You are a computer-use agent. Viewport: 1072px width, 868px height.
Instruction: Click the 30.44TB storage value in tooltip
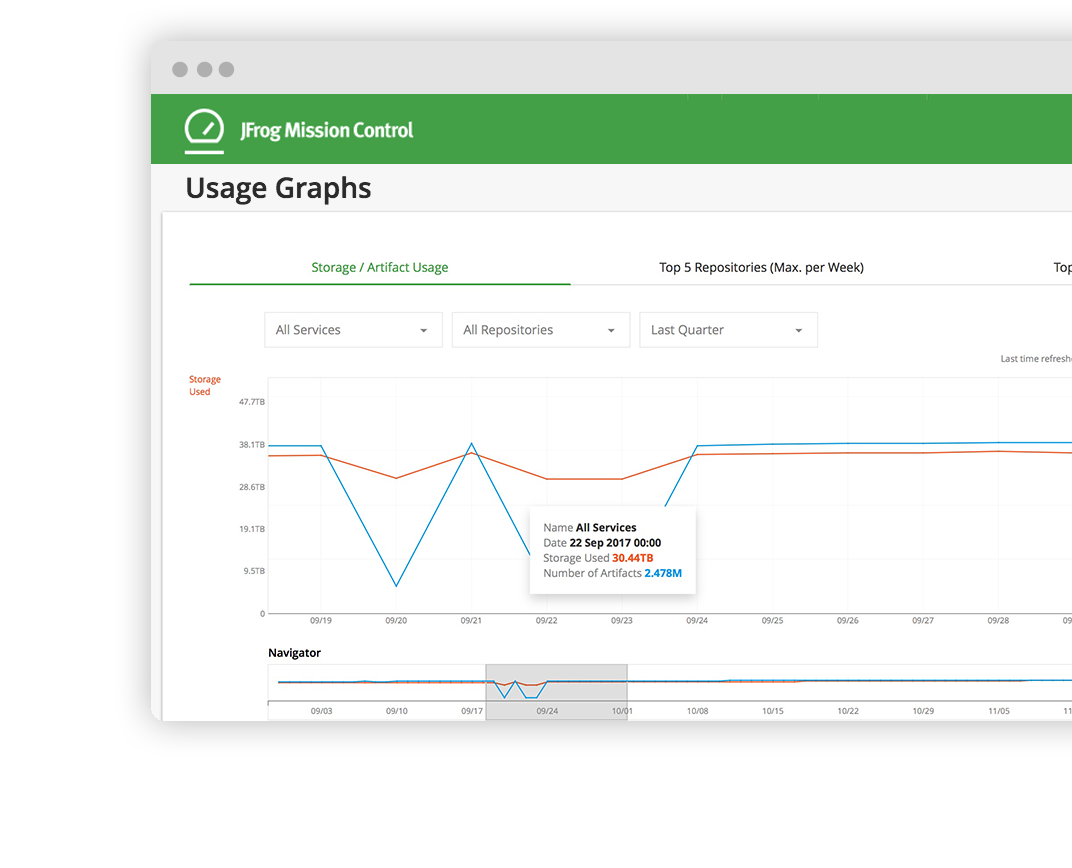click(x=632, y=558)
